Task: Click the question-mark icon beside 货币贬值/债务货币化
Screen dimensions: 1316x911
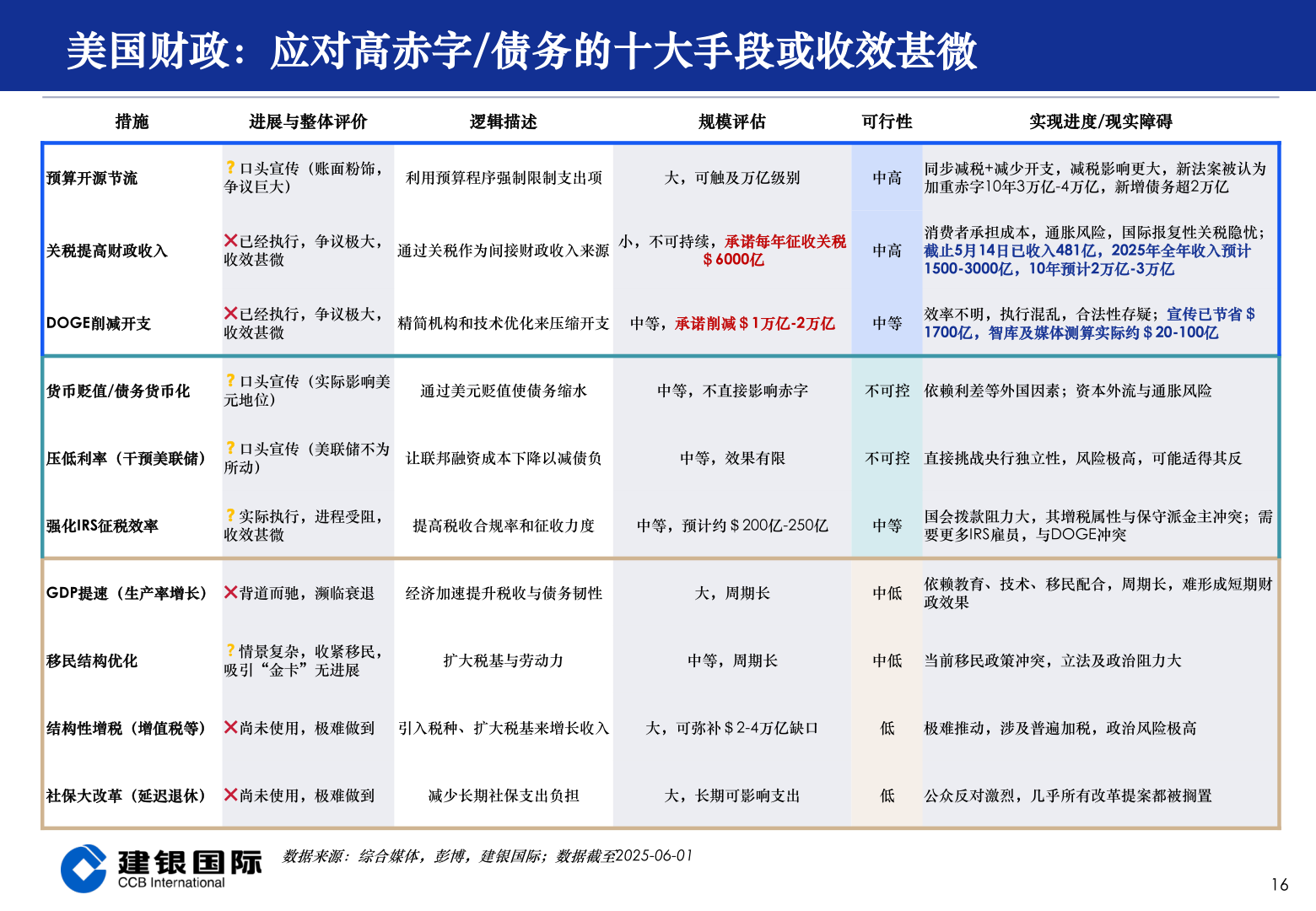Action: tap(229, 381)
